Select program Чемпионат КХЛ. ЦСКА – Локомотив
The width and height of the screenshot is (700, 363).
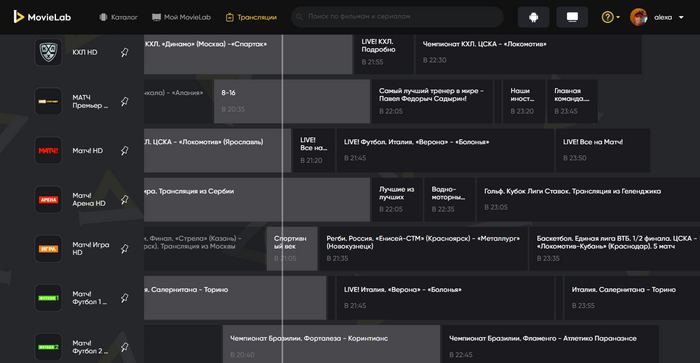(x=529, y=52)
